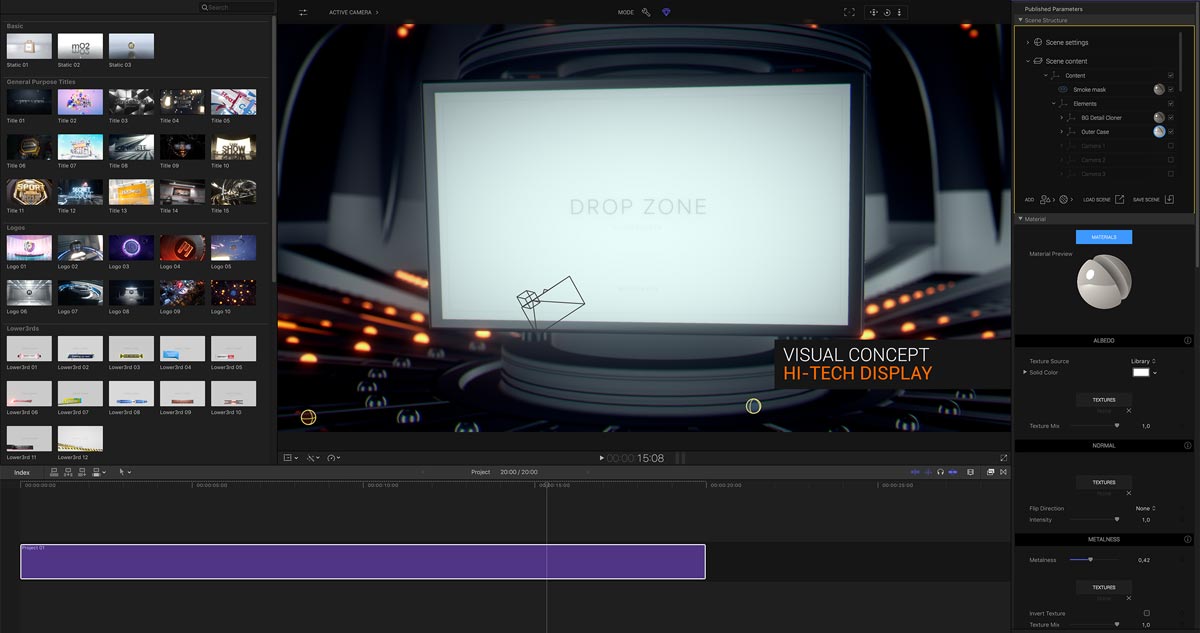The height and width of the screenshot is (633, 1200).
Task: Click the Load Scene arrow icon
Action: pos(1120,199)
